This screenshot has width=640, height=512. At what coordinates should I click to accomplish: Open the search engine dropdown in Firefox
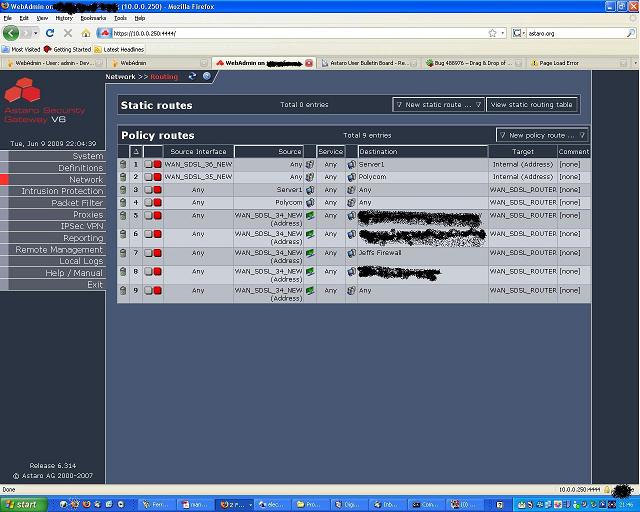click(519, 33)
